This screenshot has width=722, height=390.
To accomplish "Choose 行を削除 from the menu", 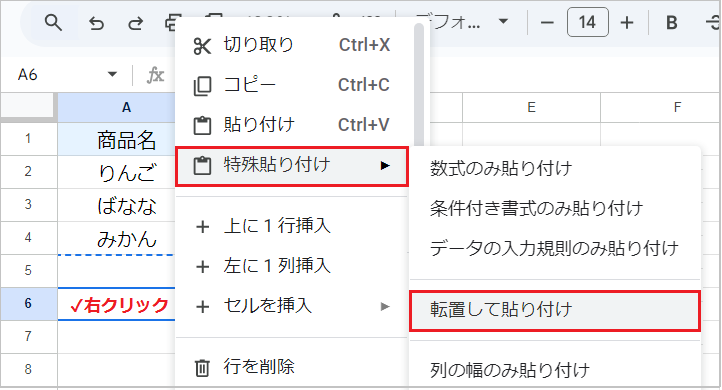I will pyautogui.click(x=291, y=367).
